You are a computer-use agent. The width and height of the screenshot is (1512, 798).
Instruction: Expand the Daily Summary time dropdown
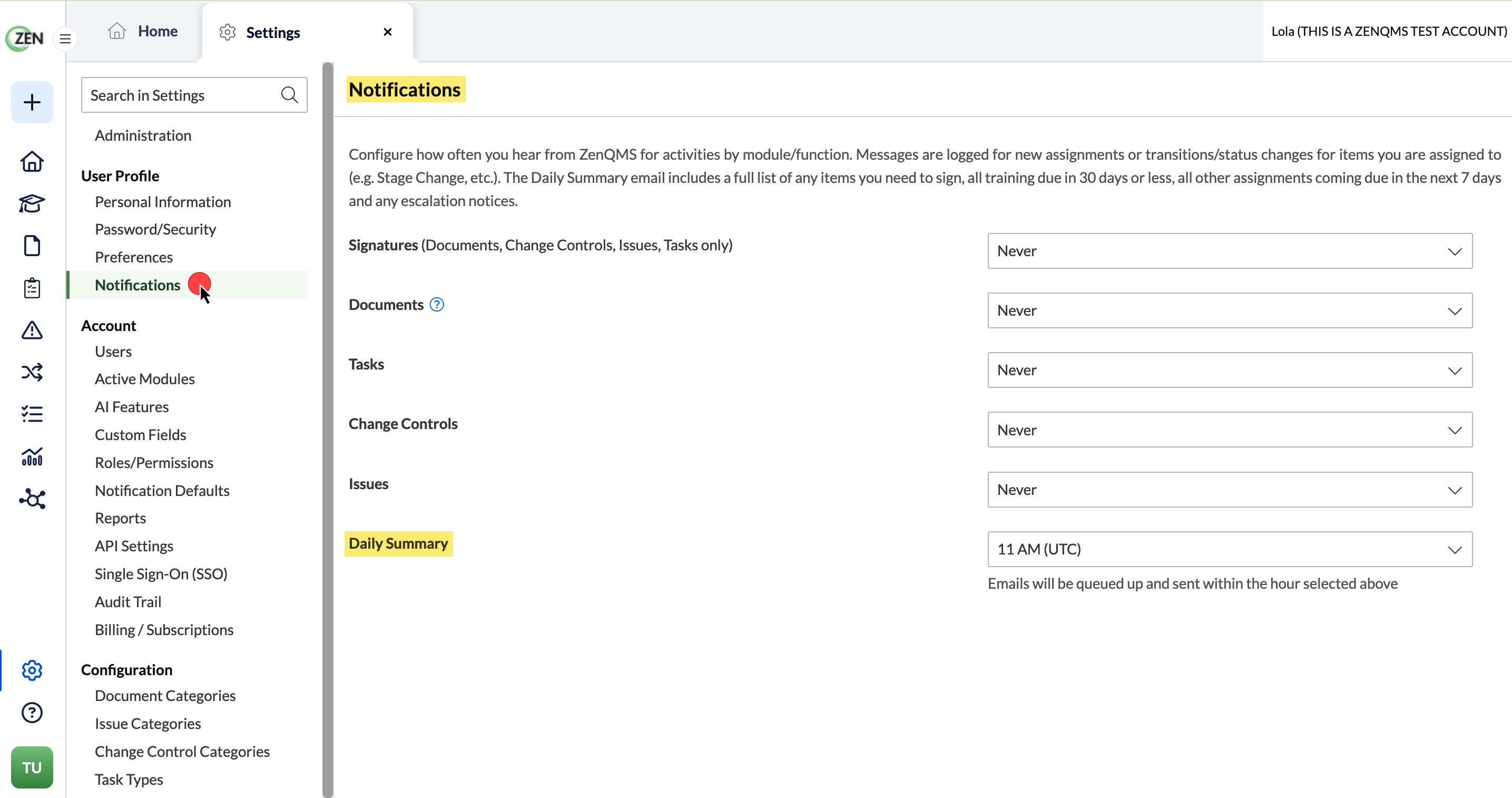pos(1230,549)
